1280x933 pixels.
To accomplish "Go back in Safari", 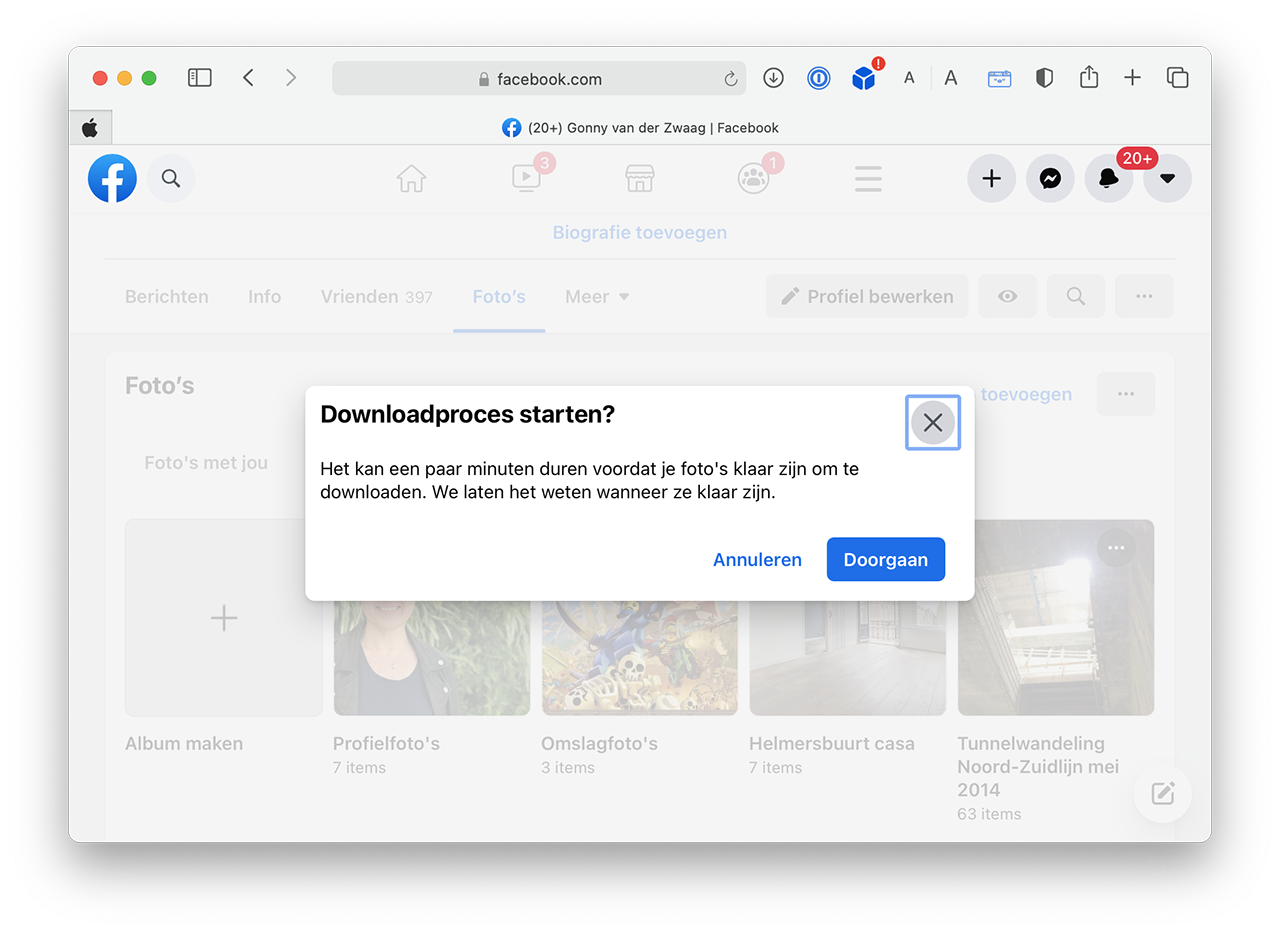I will [x=248, y=78].
